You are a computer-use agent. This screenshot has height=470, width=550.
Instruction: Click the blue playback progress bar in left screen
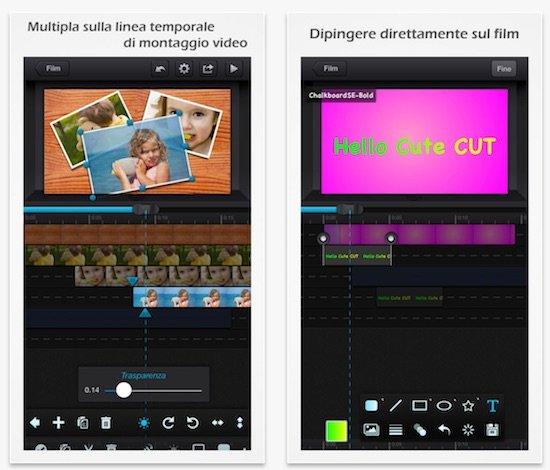pyautogui.click(x=79, y=210)
